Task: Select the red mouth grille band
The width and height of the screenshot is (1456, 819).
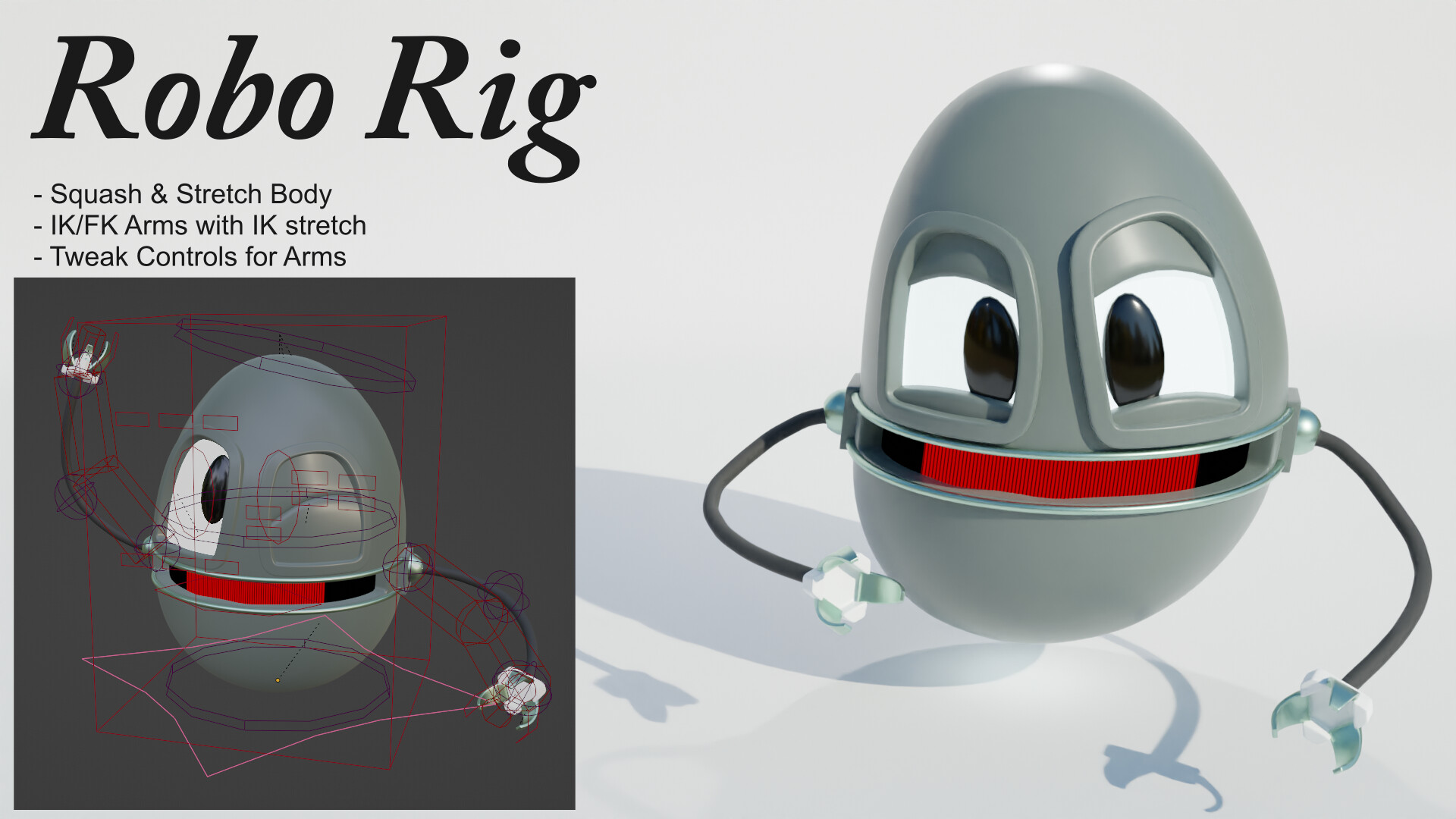Action: pyautogui.click(x=1062, y=466)
